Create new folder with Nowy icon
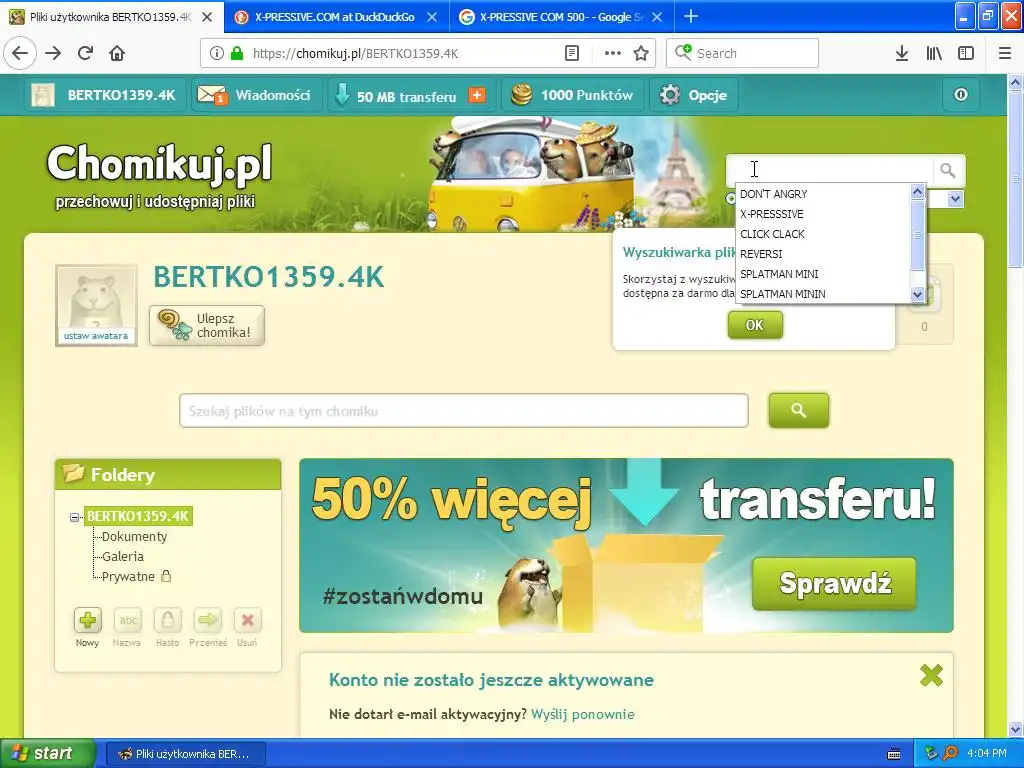1024x768 pixels. [x=88, y=620]
